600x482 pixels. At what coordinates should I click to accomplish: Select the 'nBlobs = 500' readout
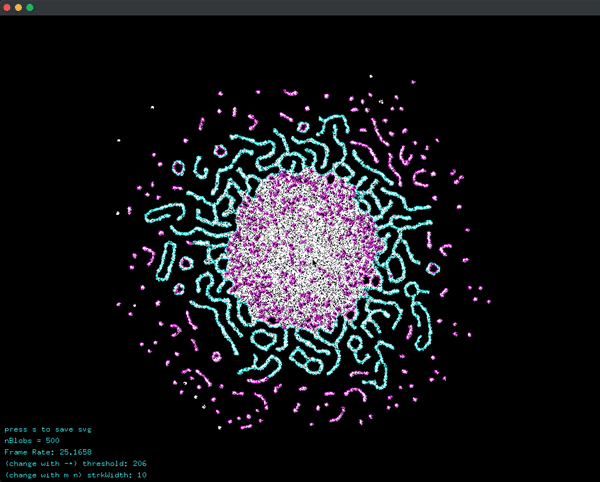[32, 441]
